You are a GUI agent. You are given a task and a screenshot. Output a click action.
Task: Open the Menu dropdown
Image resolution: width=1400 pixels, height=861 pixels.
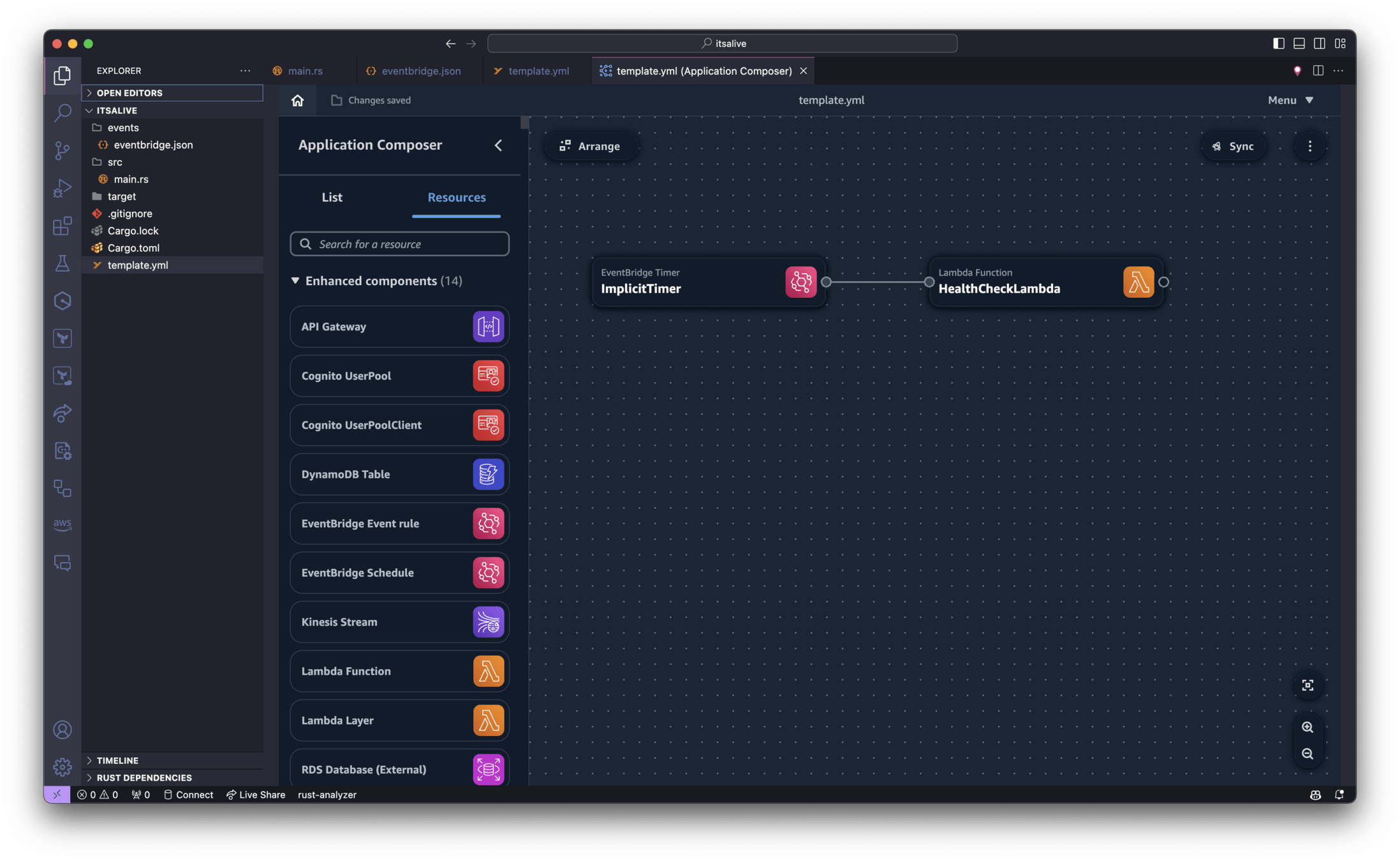[1290, 100]
